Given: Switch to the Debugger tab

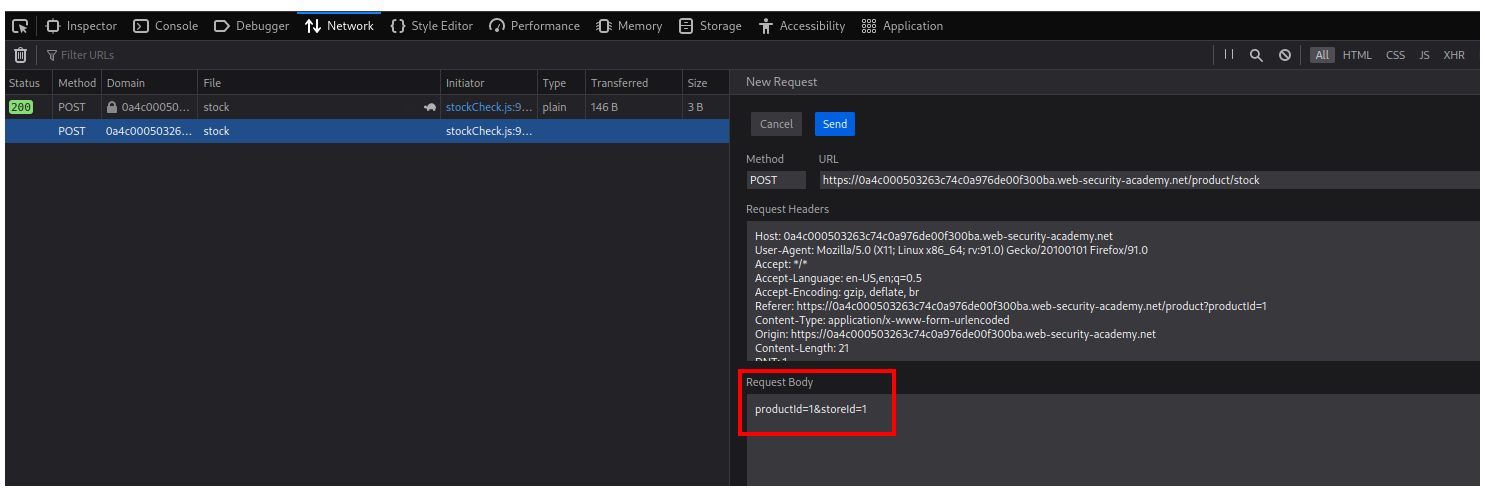Looking at the screenshot, I should [x=252, y=26].
